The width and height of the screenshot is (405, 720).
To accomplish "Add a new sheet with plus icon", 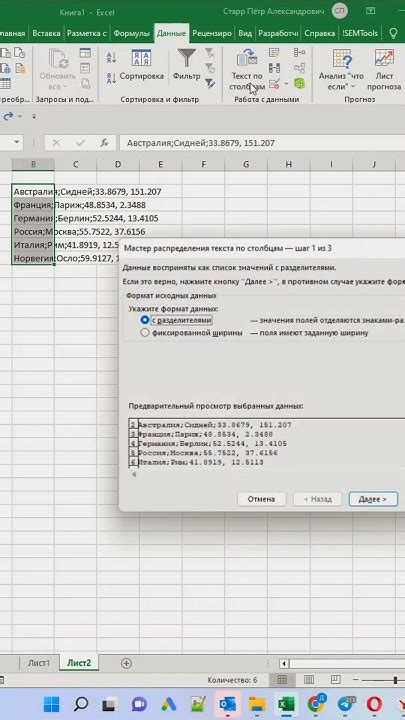I will tap(126, 663).
